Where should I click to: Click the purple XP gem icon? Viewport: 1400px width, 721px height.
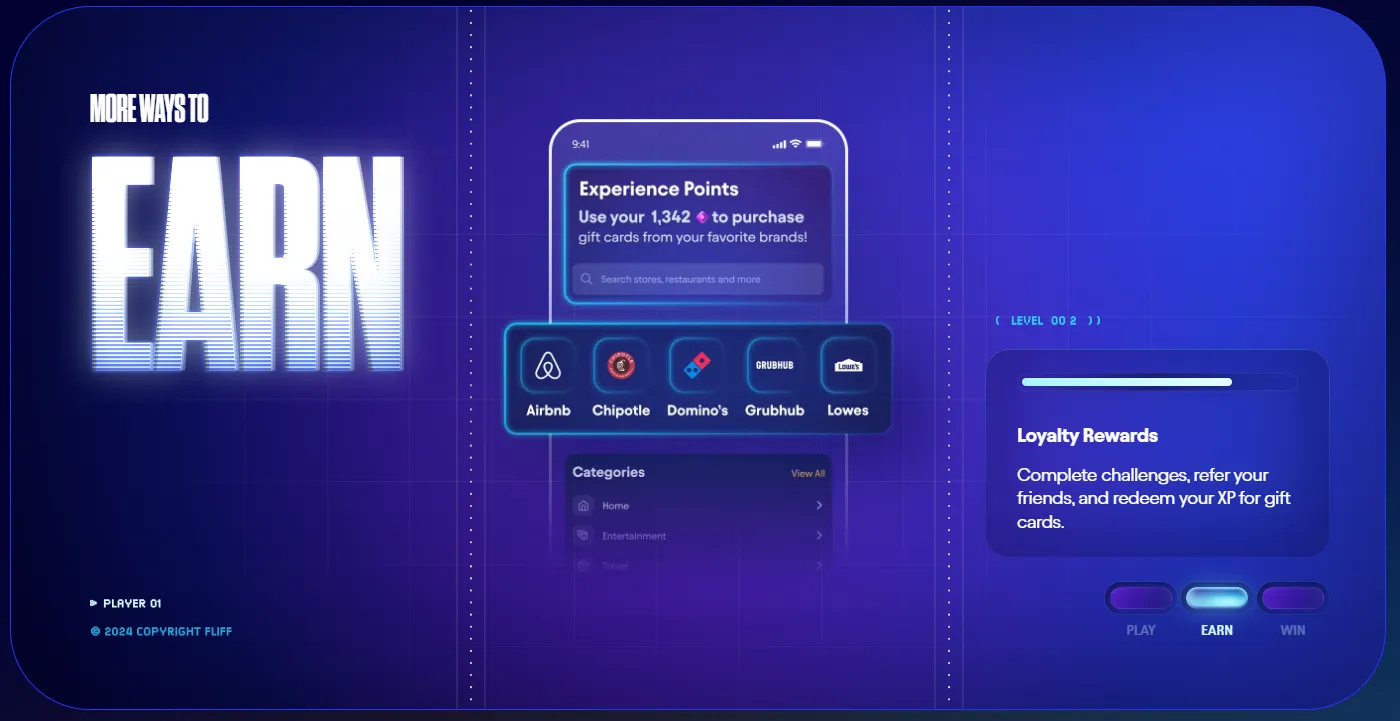click(702, 217)
